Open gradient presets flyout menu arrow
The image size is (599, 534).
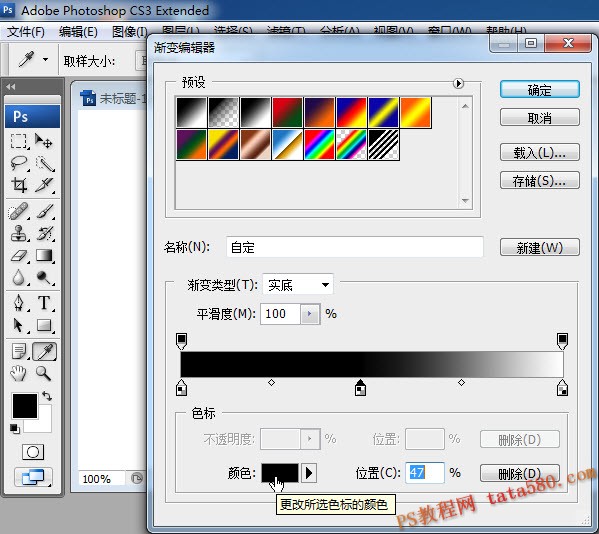(458, 83)
